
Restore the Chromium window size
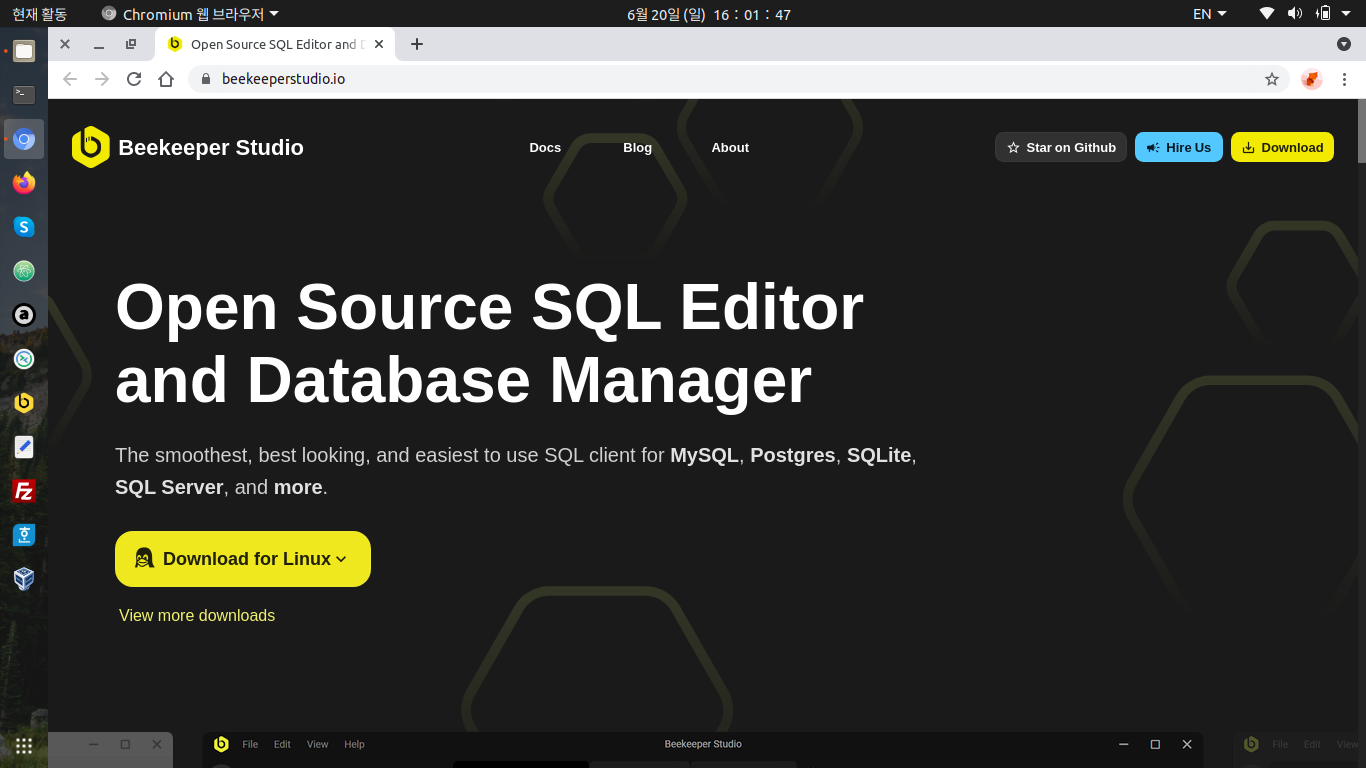(131, 44)
